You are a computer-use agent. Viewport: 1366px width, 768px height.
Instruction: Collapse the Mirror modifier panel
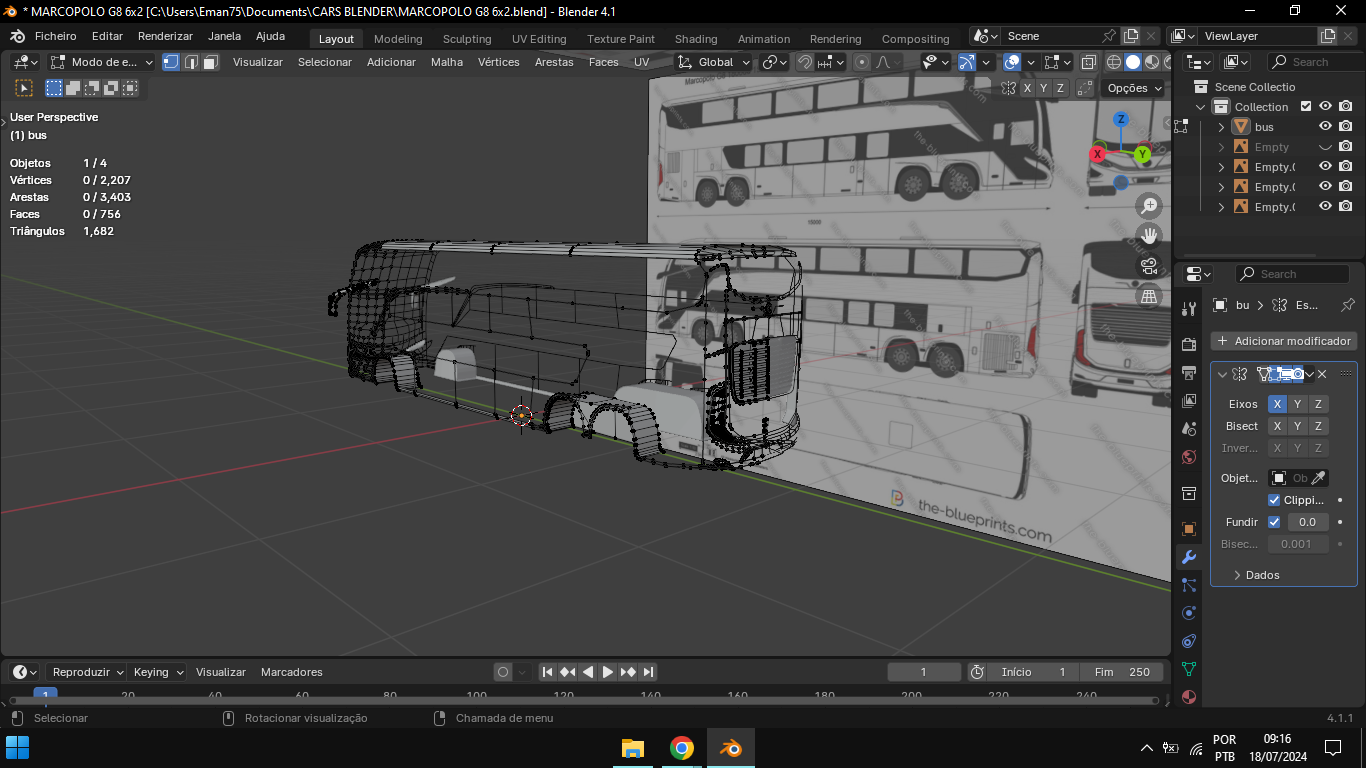click(1222, 374)
